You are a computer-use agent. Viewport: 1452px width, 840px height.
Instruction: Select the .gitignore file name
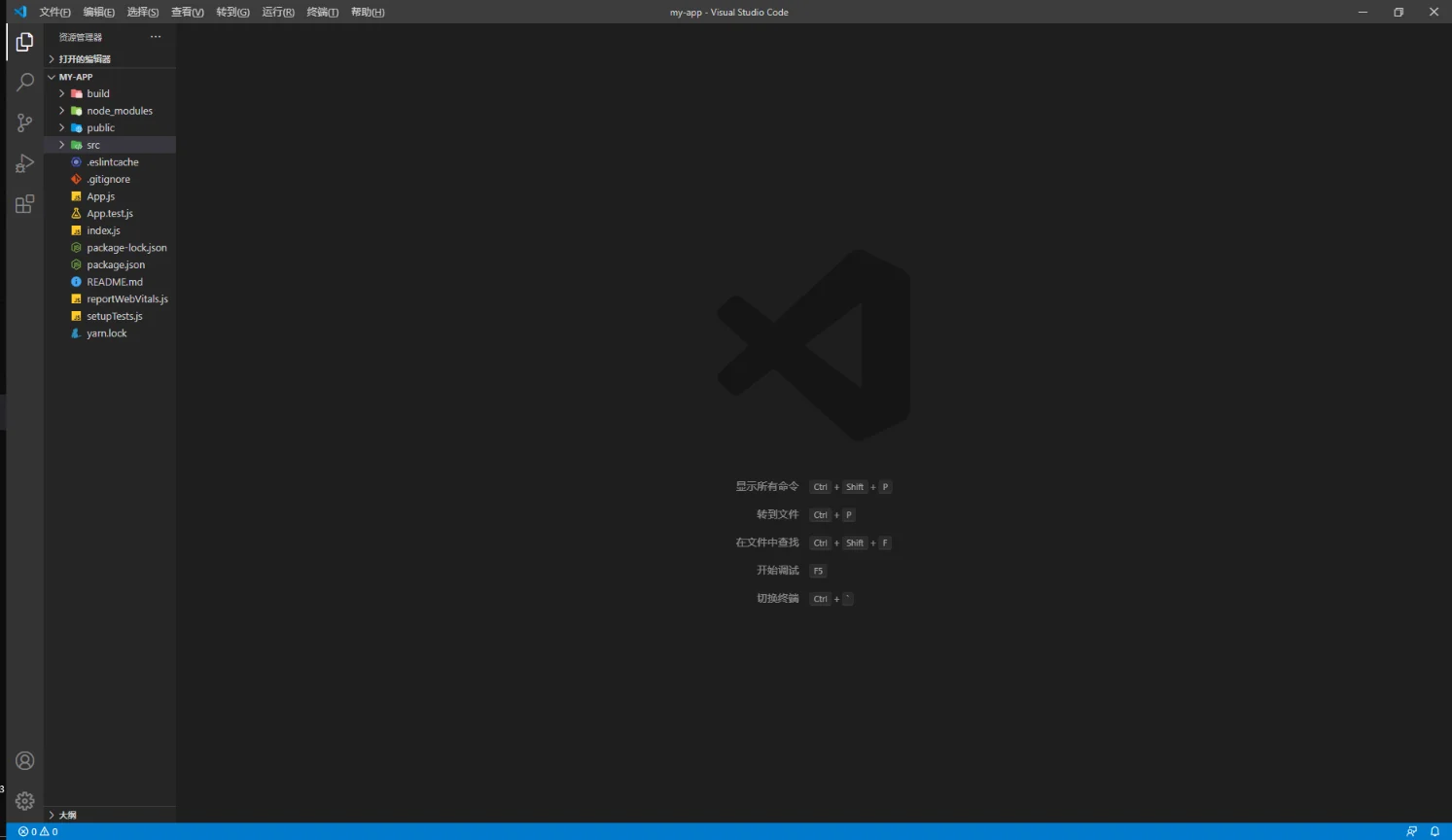coord(108,179)
